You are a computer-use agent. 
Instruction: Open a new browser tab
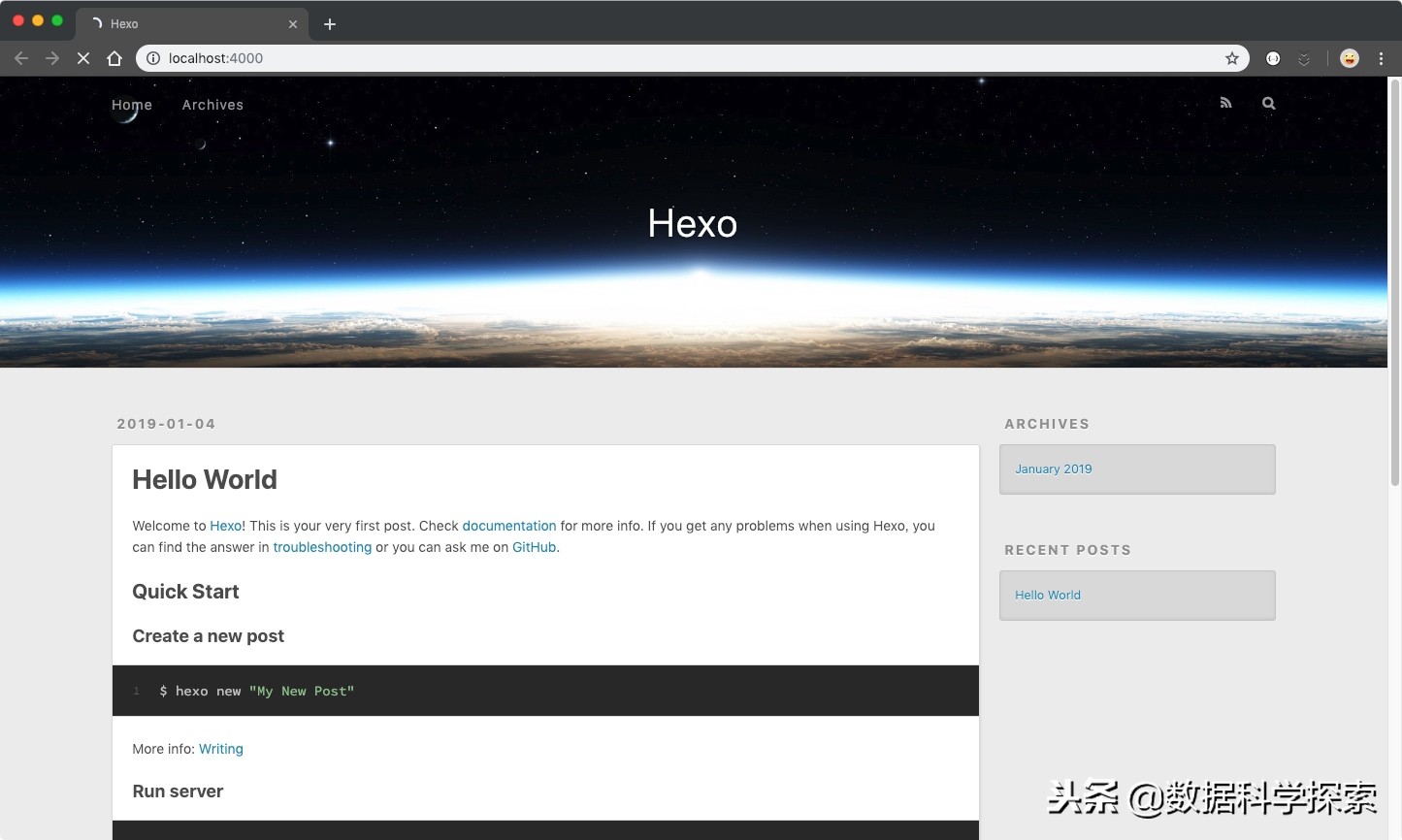pos(330,24)
